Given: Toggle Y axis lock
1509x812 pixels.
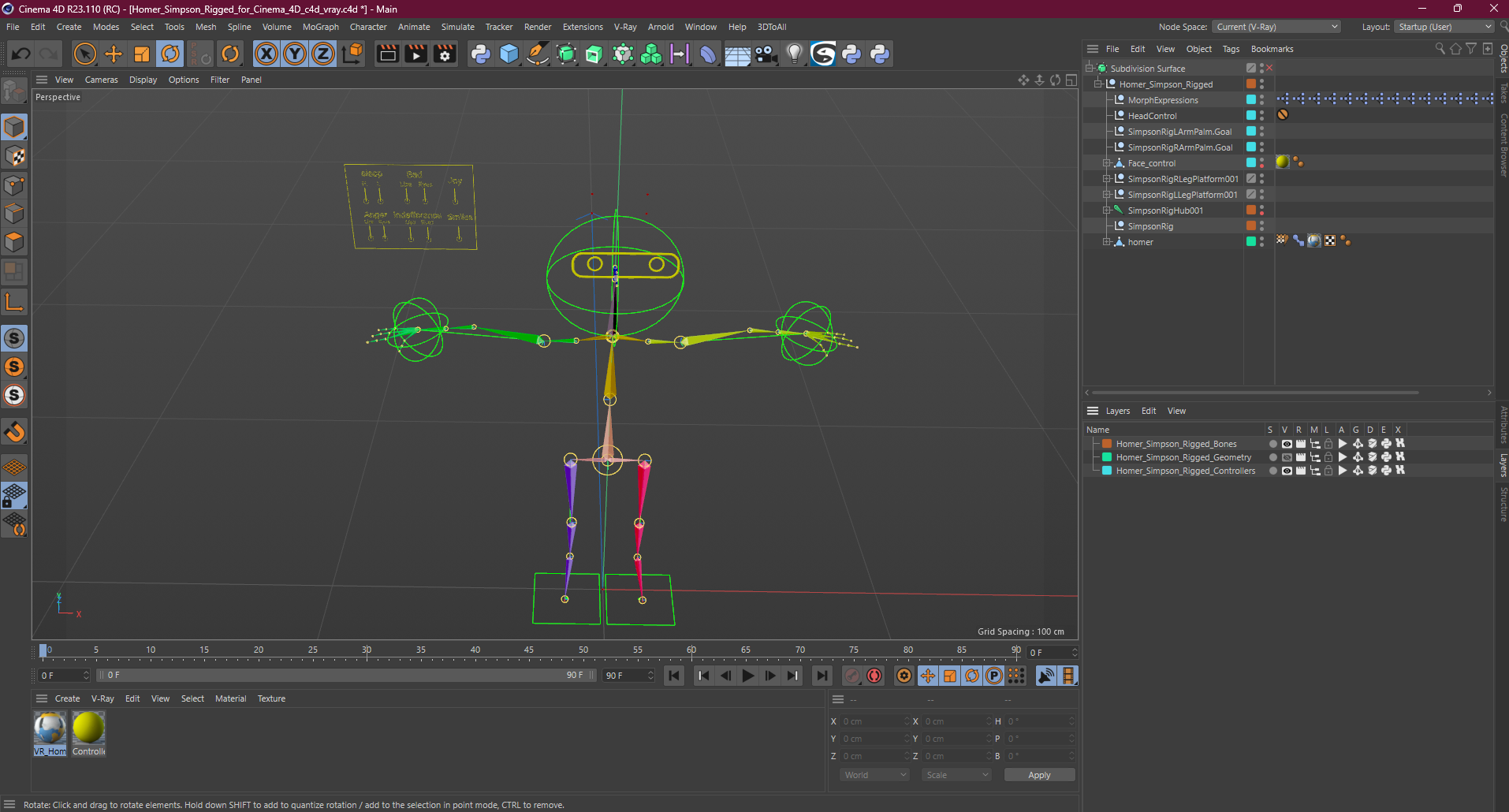Looking at the screenshot, I should tap(295, 54).
